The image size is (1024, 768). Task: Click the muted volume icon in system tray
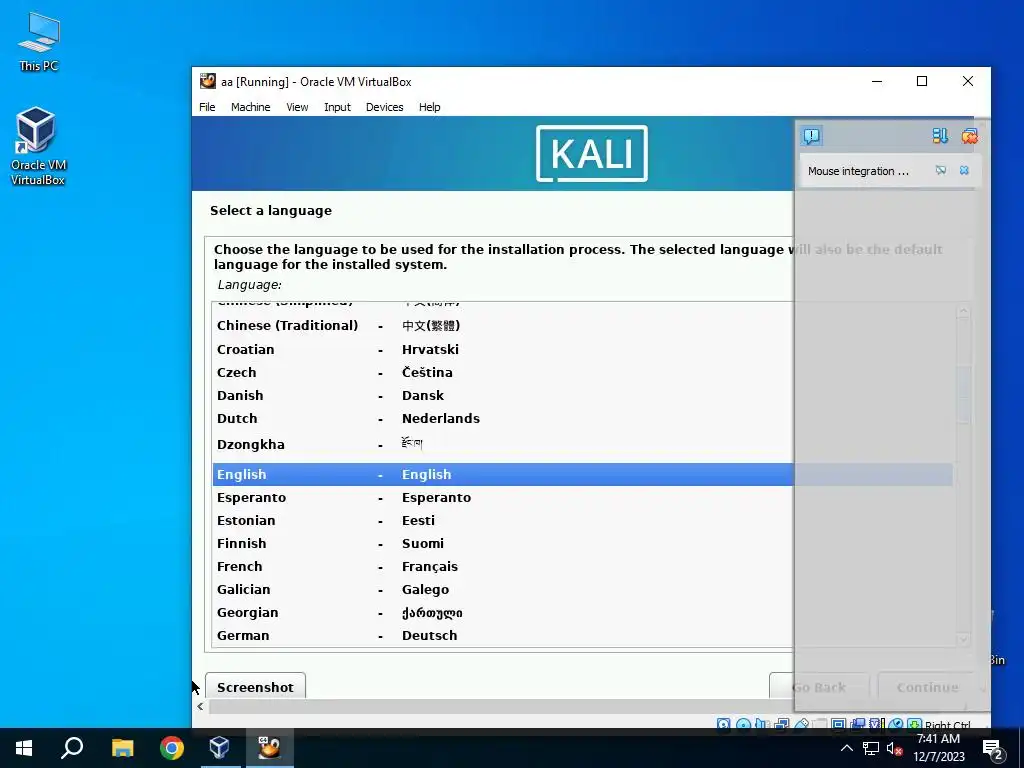894,748
